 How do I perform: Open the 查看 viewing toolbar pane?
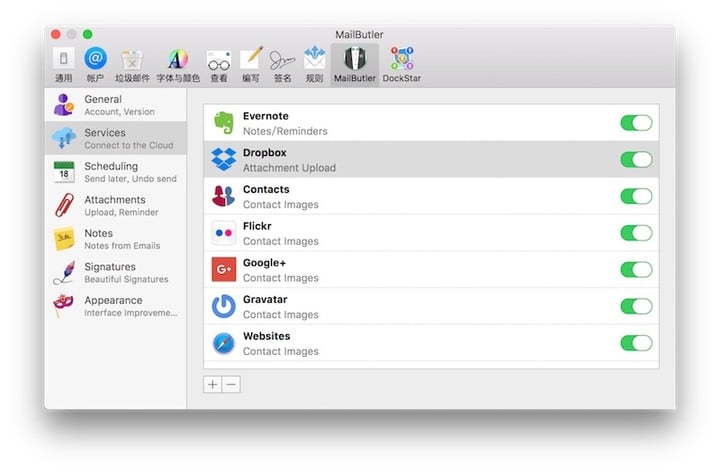218,63
